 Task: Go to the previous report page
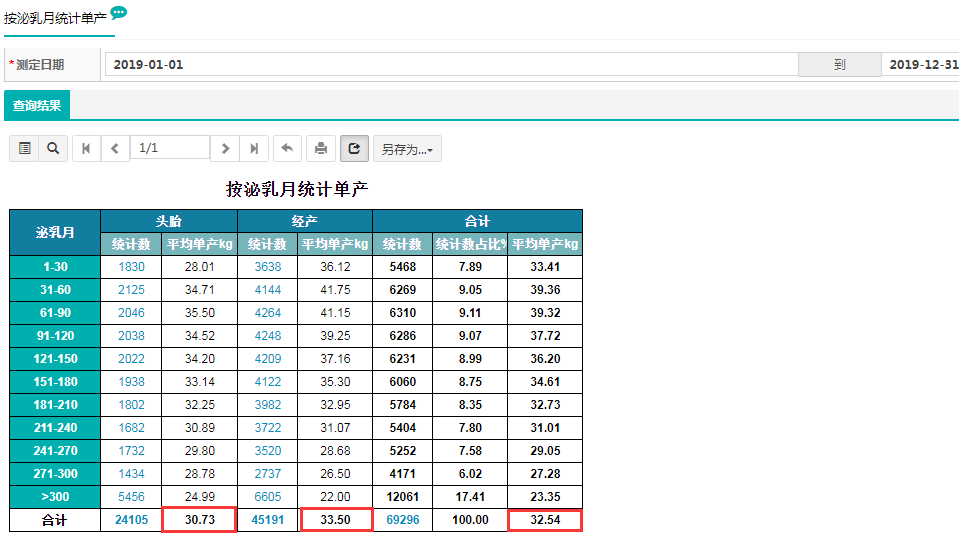click(115, 149)
